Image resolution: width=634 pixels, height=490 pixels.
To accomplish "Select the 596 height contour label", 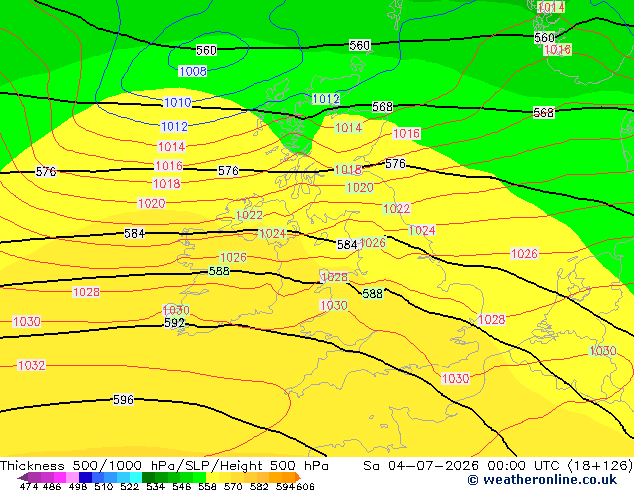I will coord(123,399).
